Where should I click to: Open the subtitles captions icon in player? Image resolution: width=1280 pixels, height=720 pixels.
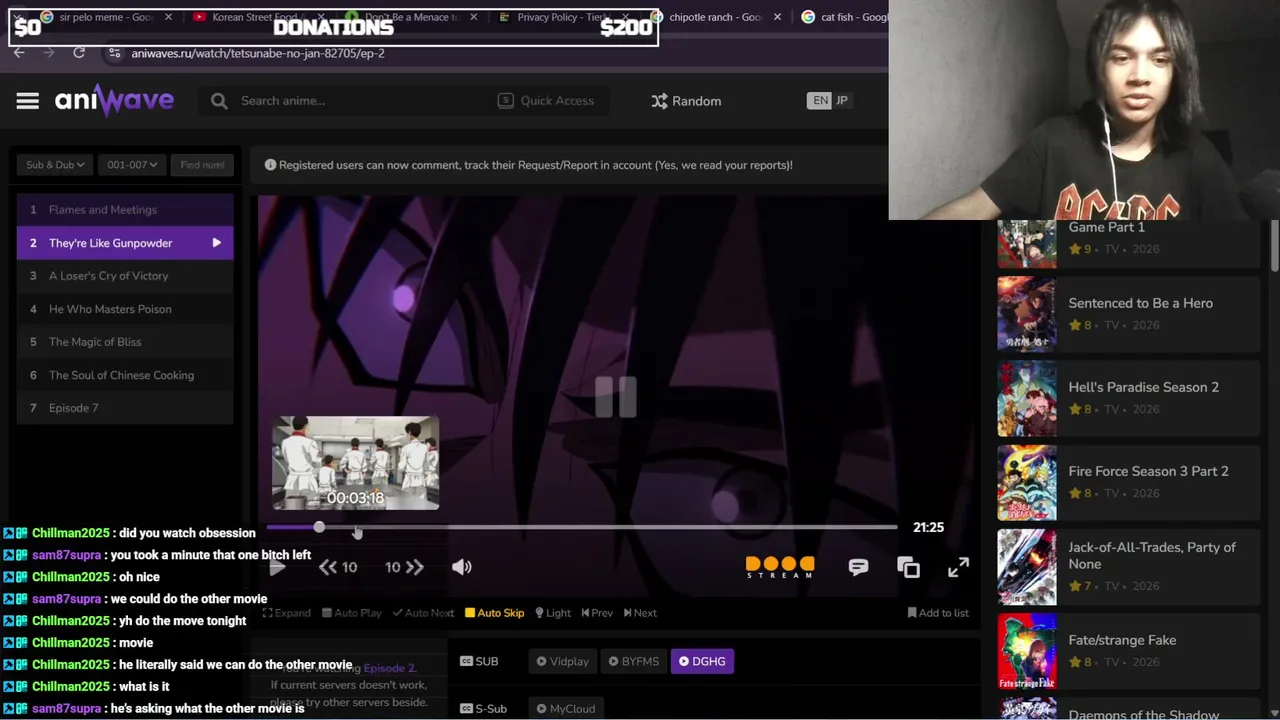pyautogui.click(x=858, y=567)
